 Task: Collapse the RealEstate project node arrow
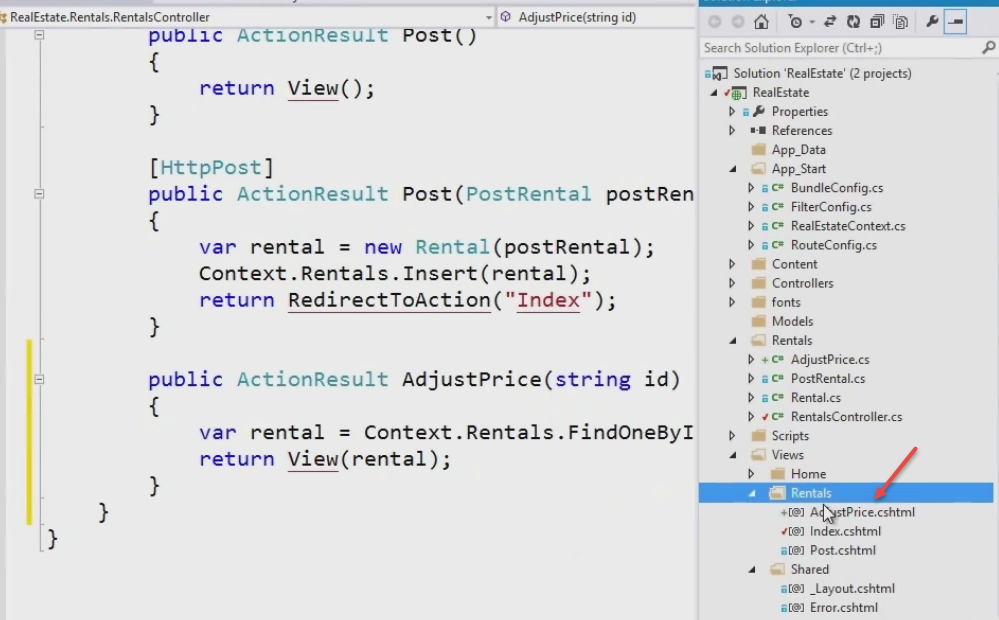(714, 92)
